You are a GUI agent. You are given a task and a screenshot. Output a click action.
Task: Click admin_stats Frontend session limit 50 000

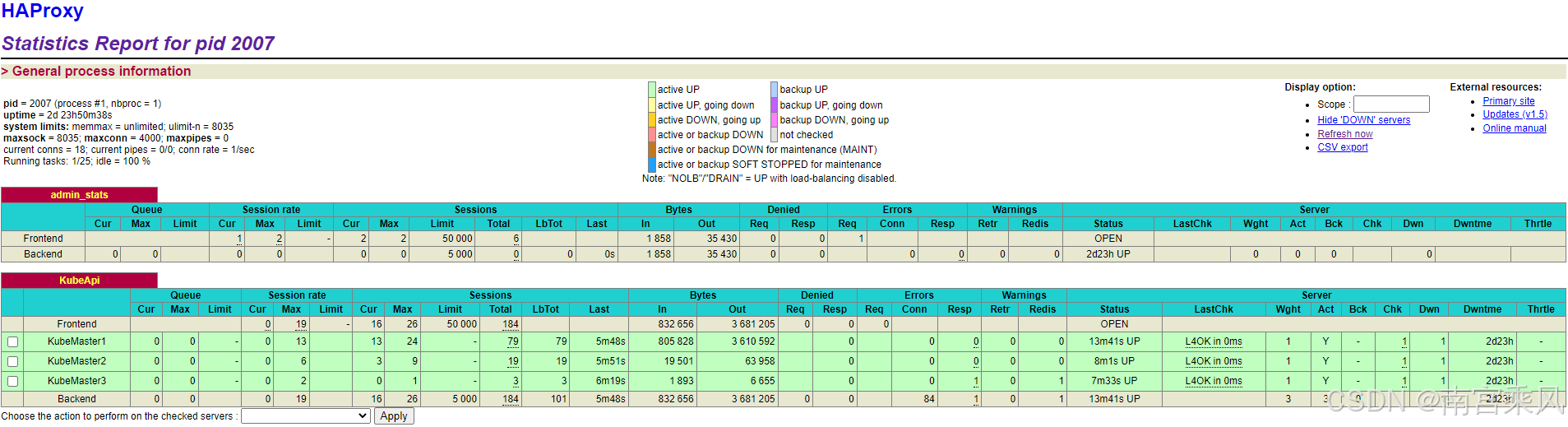point(457,239)
